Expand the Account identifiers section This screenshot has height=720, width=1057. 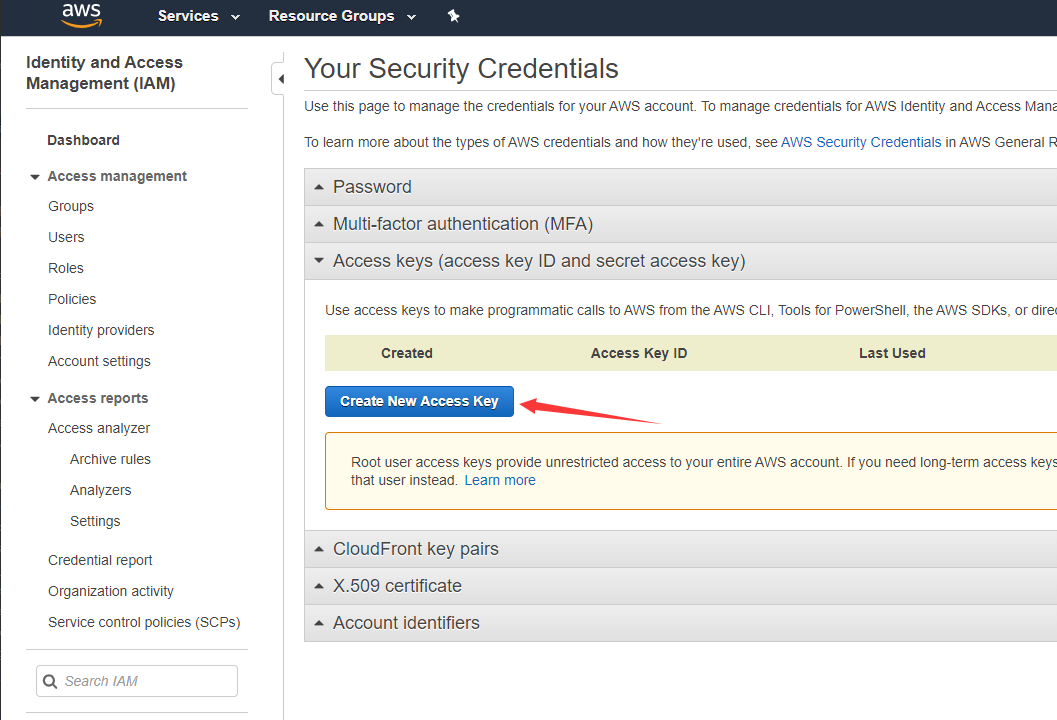coord(406,623)
